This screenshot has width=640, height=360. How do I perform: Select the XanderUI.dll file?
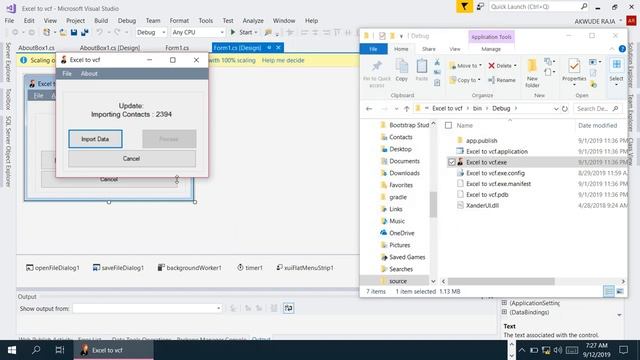coord(482,206)
